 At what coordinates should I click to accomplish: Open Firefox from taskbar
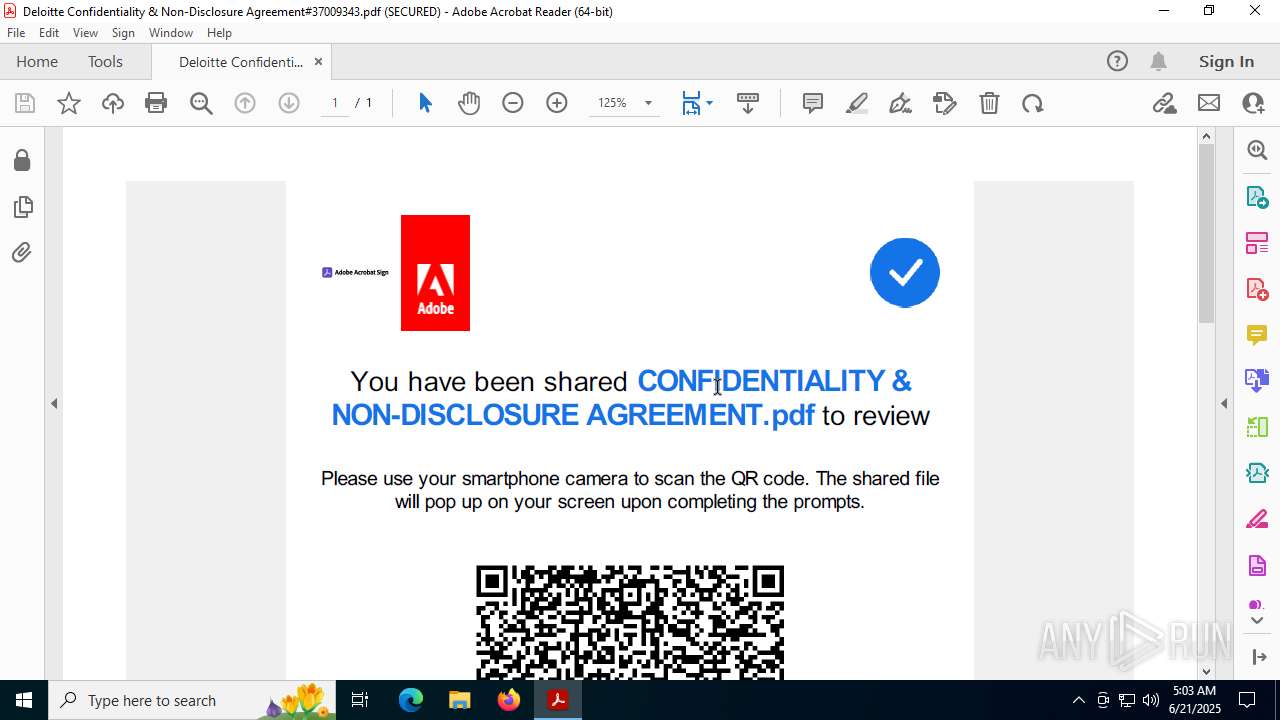[x=509, y=700]
